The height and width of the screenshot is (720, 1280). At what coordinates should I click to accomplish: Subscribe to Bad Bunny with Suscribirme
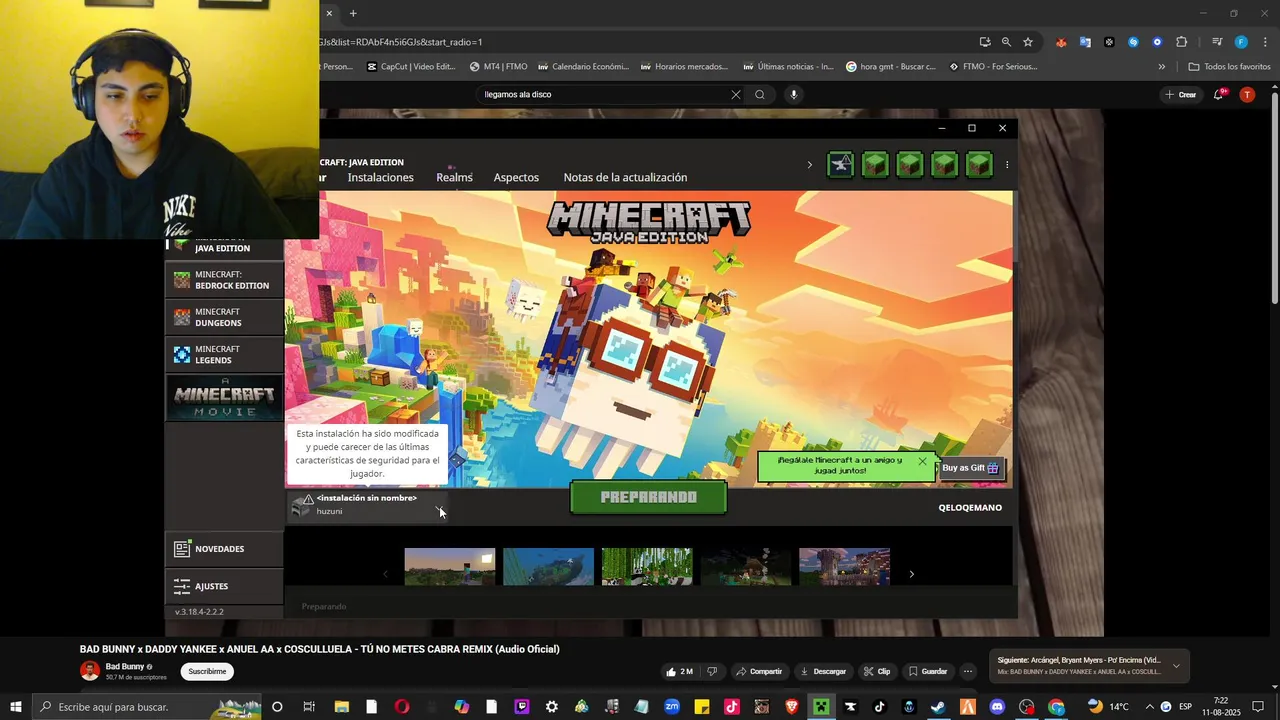pyautogui.click(x=207, y=671)
